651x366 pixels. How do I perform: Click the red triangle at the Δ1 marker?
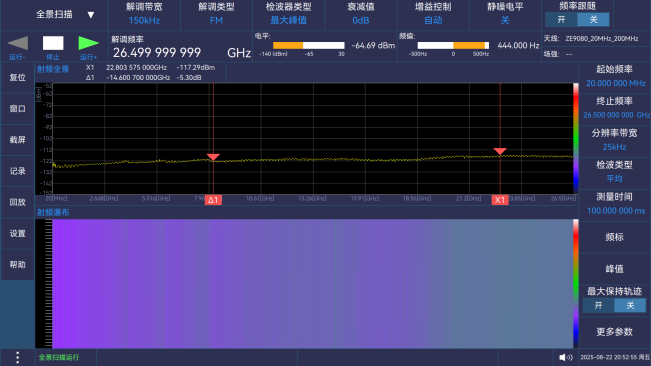coord(213,157)
